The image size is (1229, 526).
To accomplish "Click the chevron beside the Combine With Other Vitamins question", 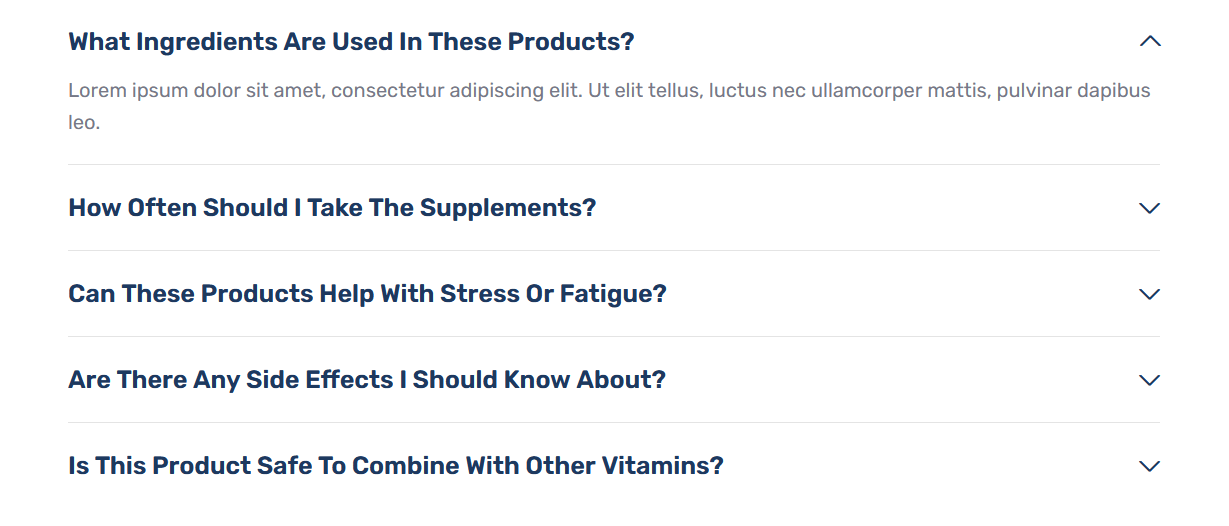I will click(x=1150, y=466).
